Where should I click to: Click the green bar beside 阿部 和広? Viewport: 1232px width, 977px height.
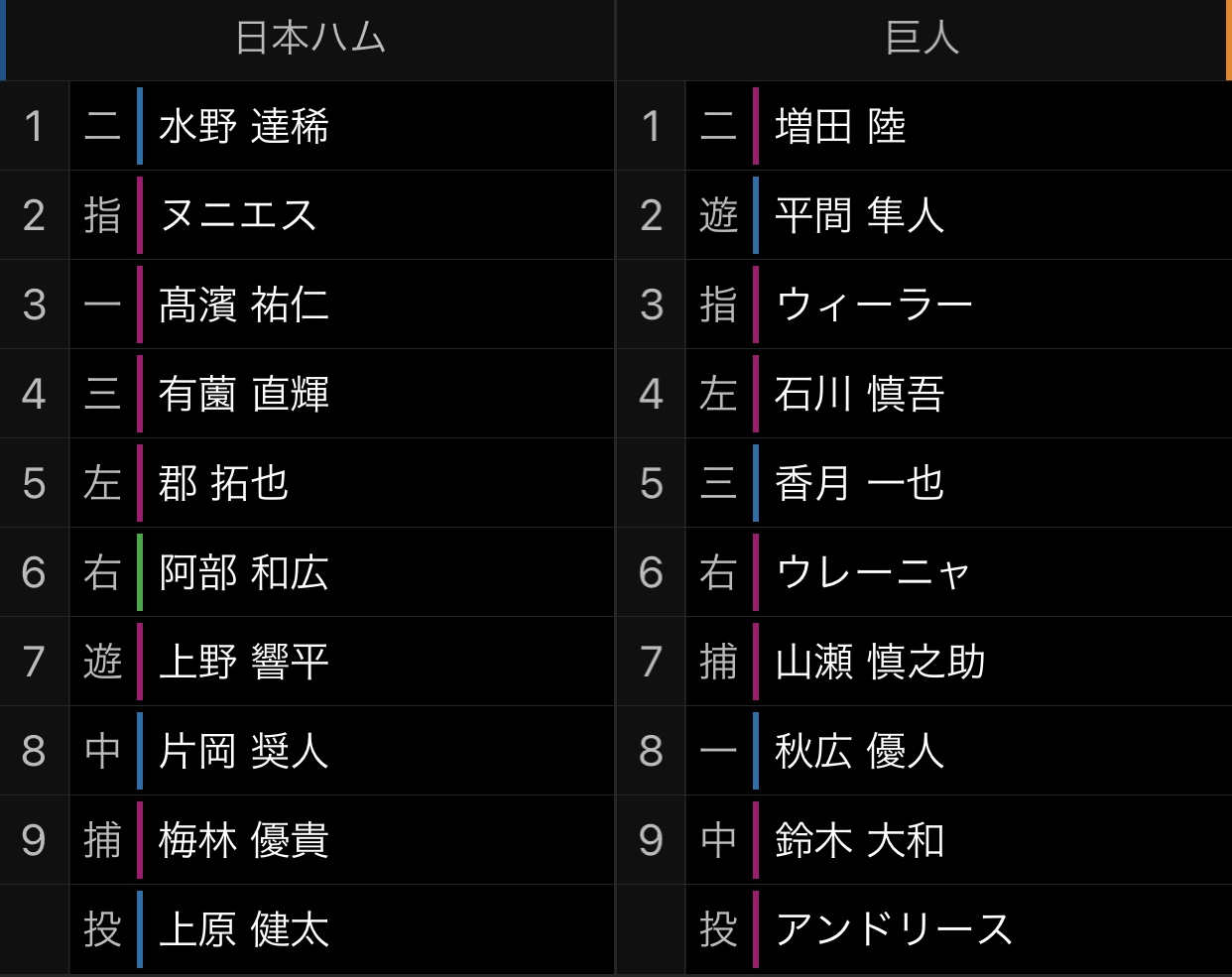140,572
